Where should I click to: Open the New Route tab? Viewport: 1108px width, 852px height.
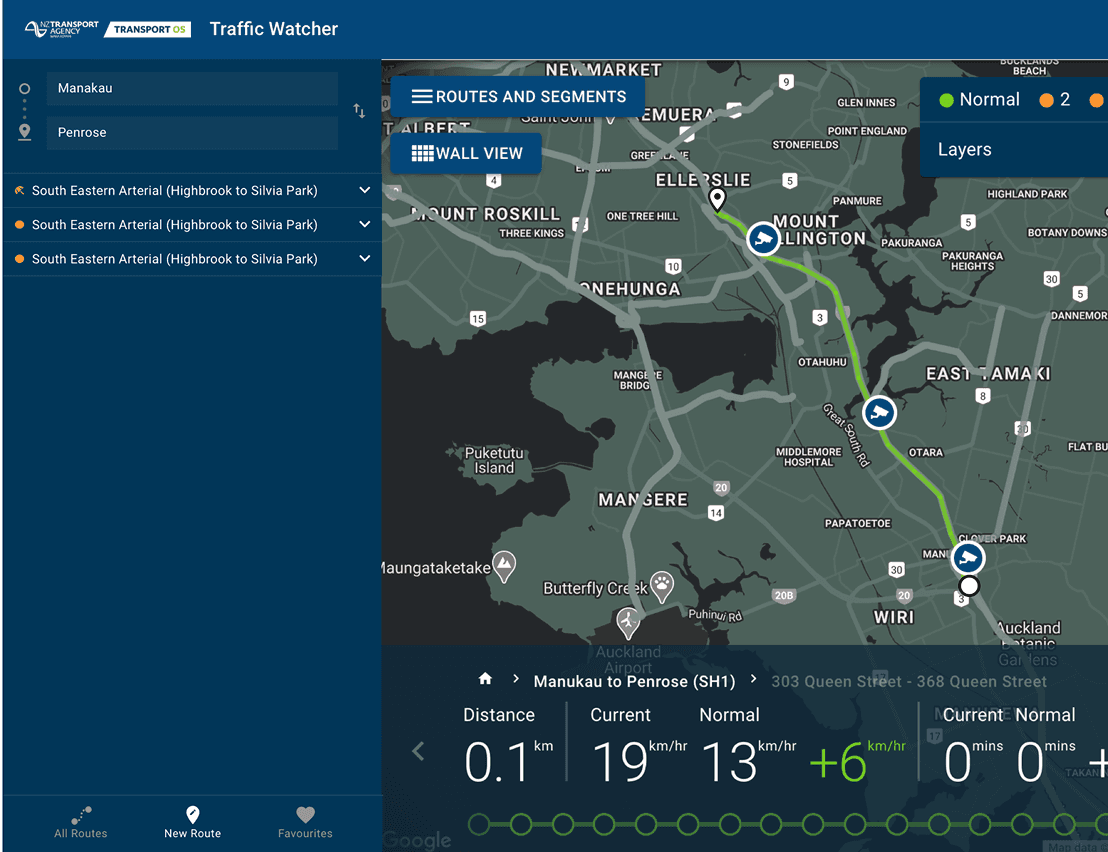coord(192,823)
